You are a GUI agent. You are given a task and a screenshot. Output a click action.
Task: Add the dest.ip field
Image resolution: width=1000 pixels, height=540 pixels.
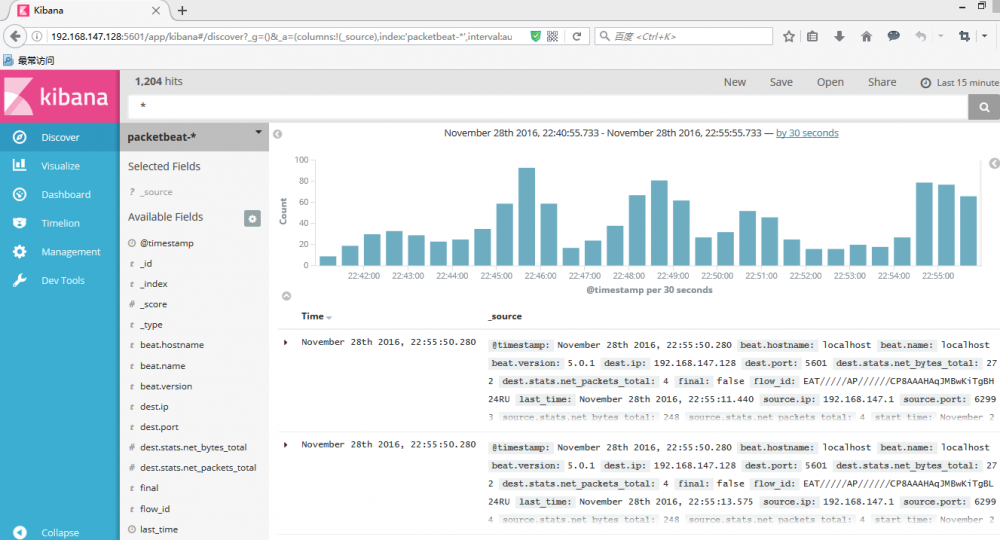coord(154,407)
